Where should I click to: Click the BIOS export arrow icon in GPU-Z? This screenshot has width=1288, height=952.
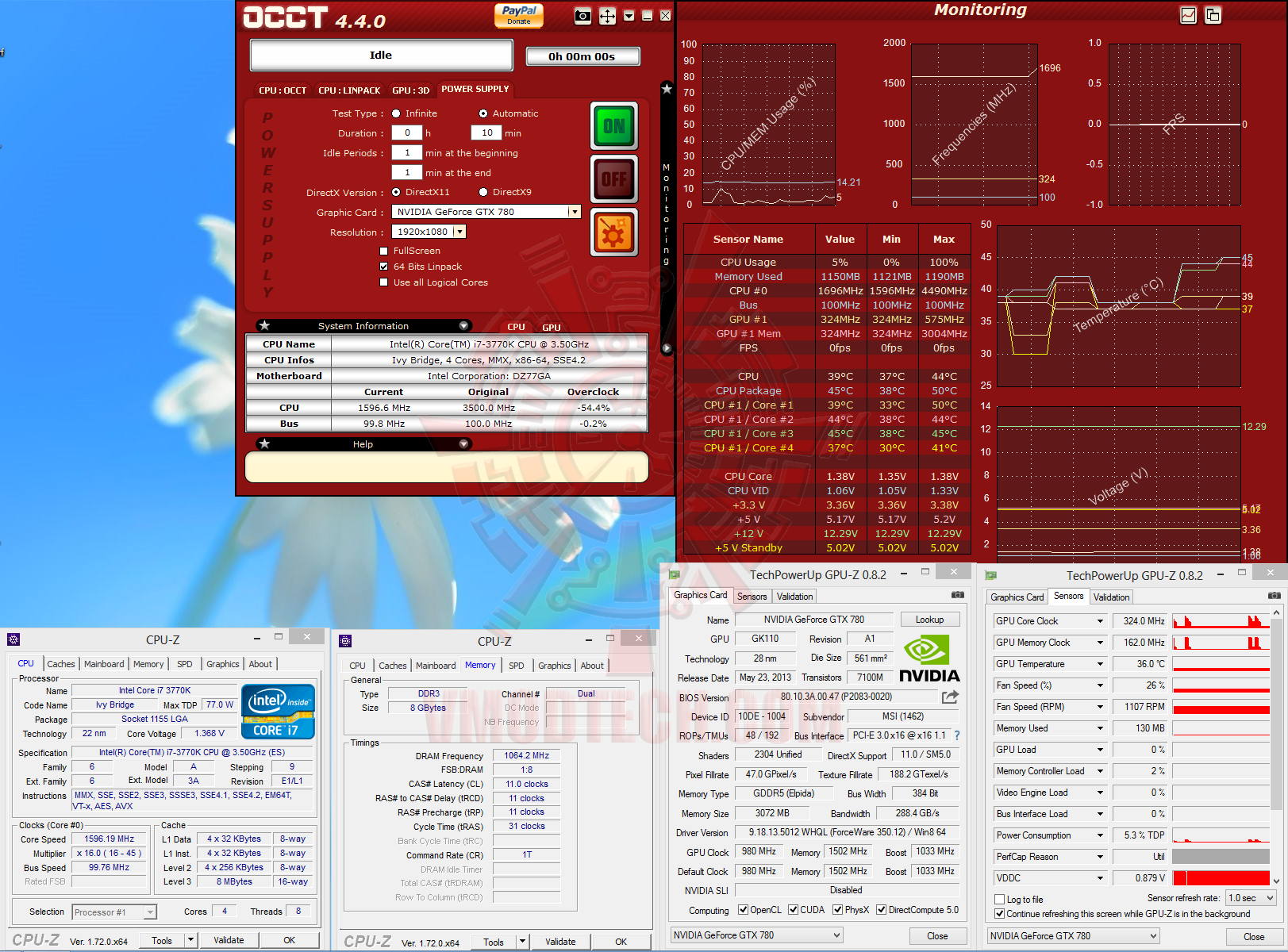pos(950,697)
